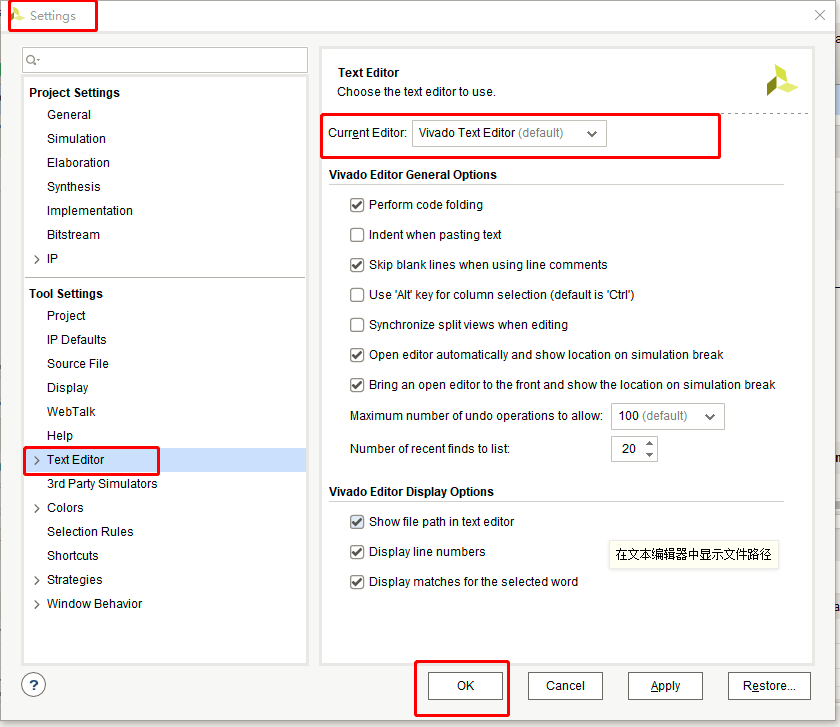Click the search magnifier in the settings search box
Screen dimensions: 840x727
pos(31,60)
